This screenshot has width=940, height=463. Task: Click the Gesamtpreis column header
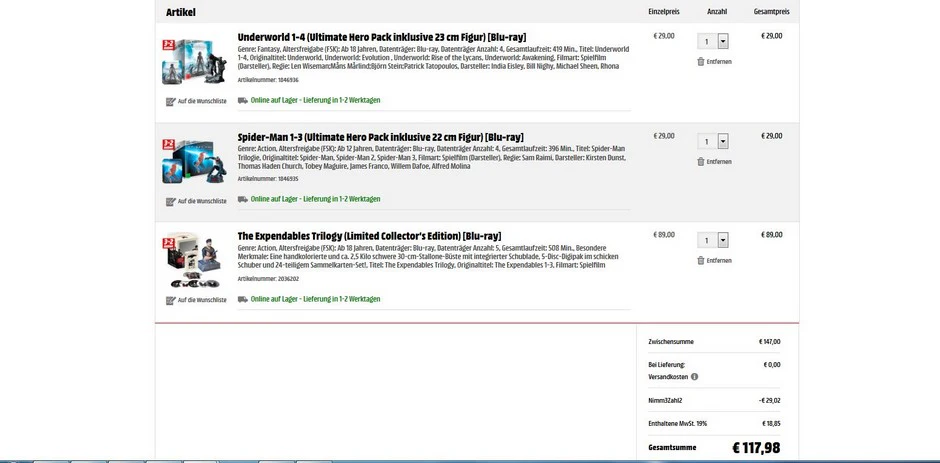(x=772, y=12)
